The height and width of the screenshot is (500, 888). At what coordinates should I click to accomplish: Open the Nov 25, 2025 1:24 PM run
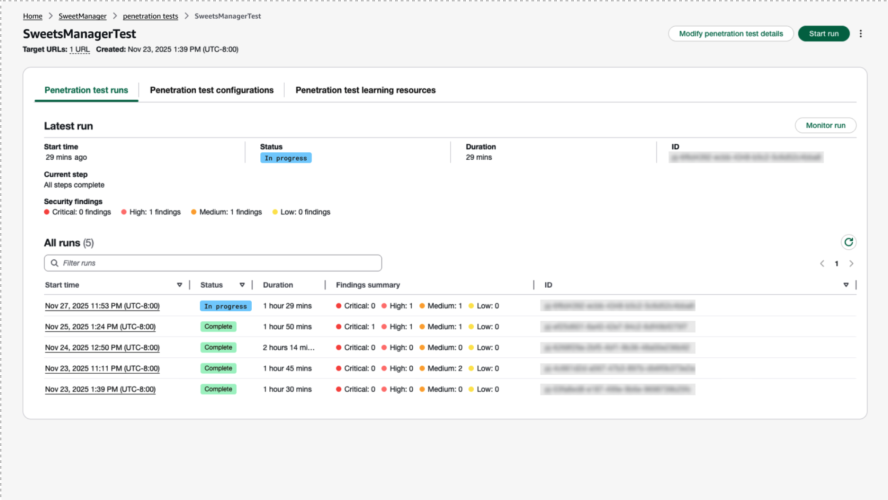[x=100, y=327]
